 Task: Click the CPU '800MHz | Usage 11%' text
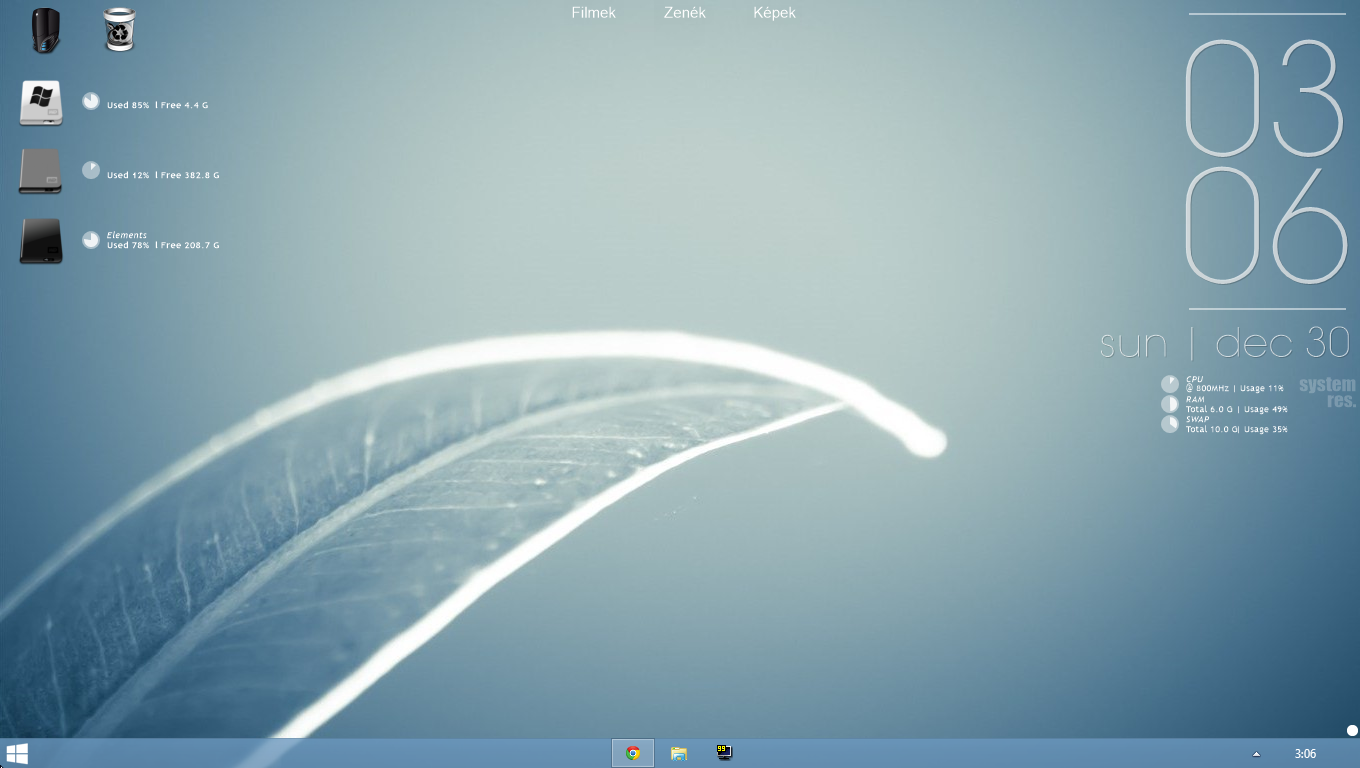1235,388
